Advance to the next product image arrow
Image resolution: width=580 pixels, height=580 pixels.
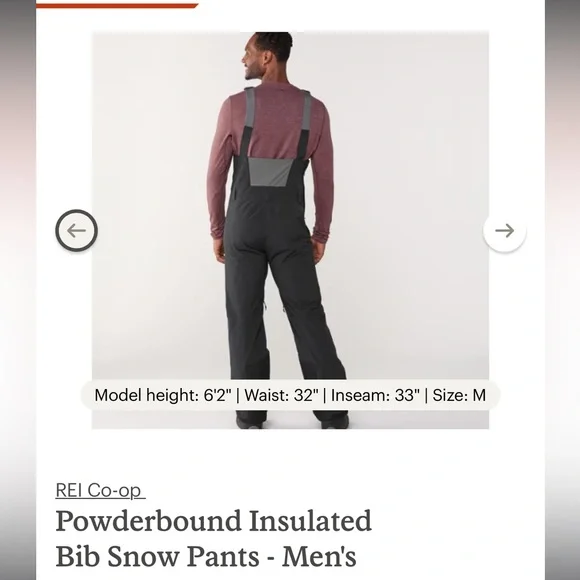tap(505, 230)
